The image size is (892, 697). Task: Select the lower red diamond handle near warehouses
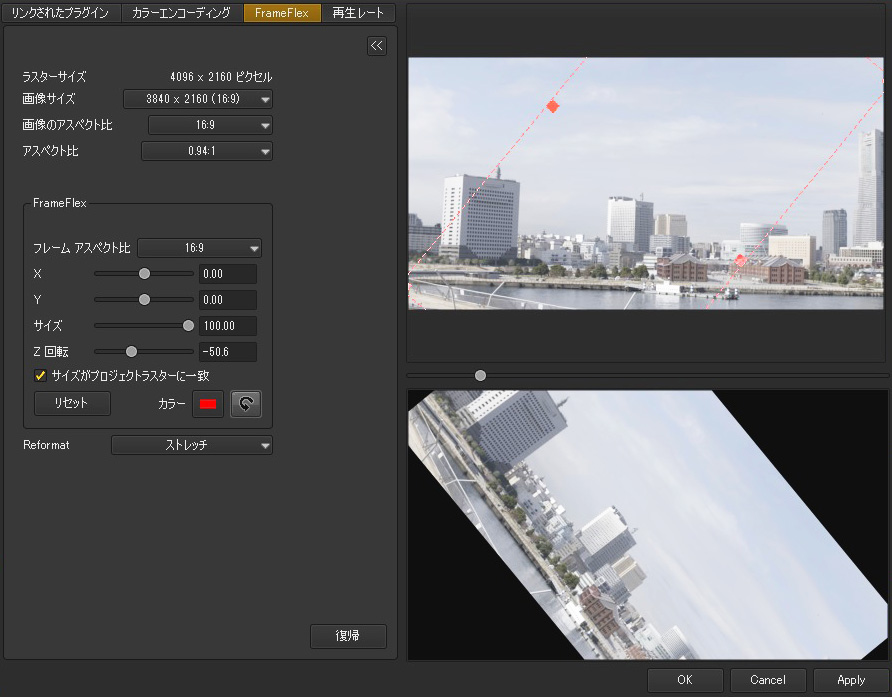[x=740, y=261]
